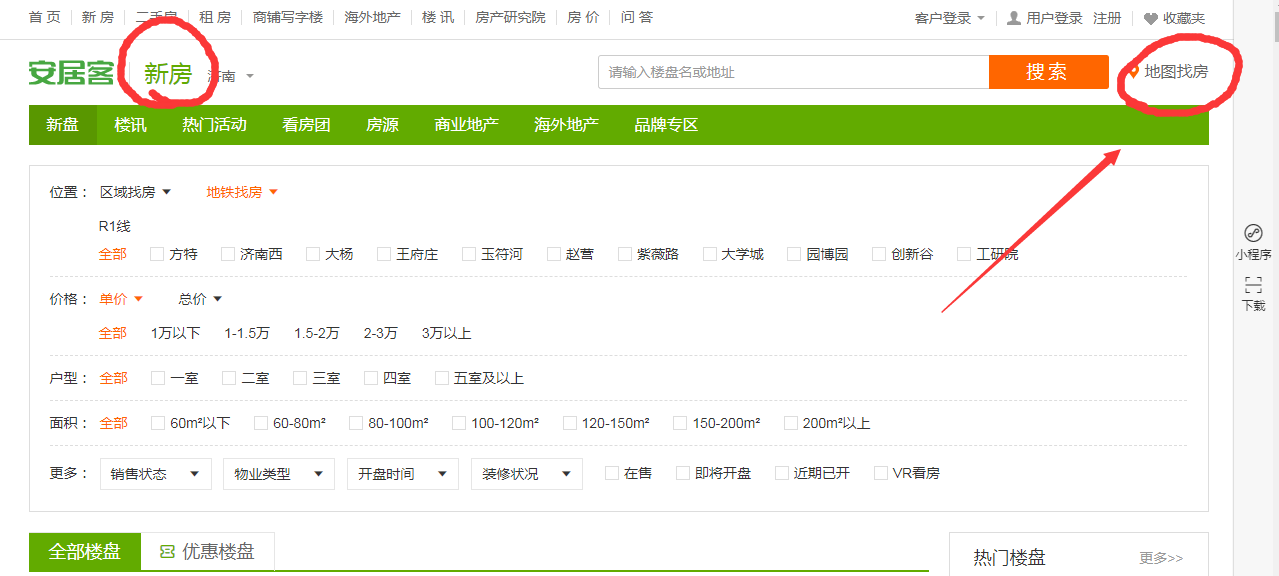Expand the 装修状况 dropdown
Screen dimensions: 1279x576
(527, 474)
